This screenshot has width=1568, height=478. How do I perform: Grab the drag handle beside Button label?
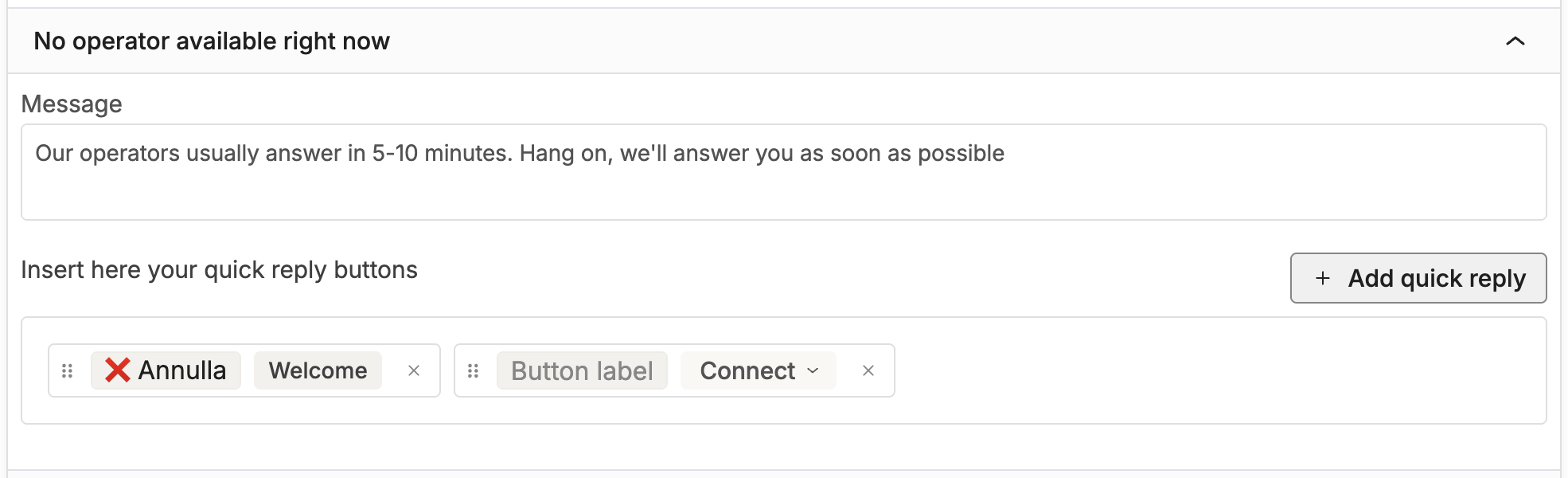coord(474,370)
